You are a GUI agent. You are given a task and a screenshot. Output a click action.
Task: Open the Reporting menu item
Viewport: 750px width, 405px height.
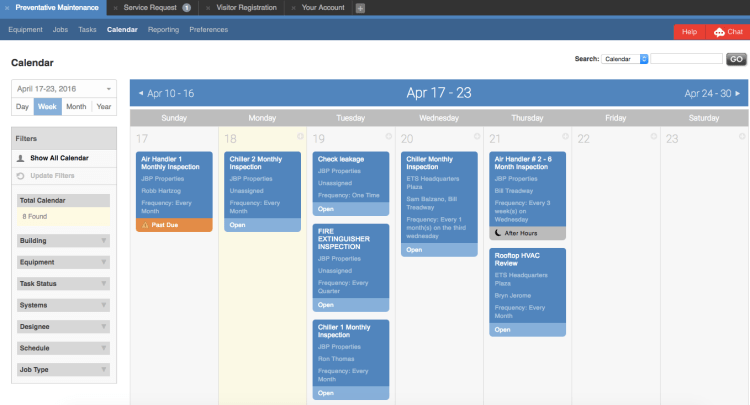(x=163, y=30)
